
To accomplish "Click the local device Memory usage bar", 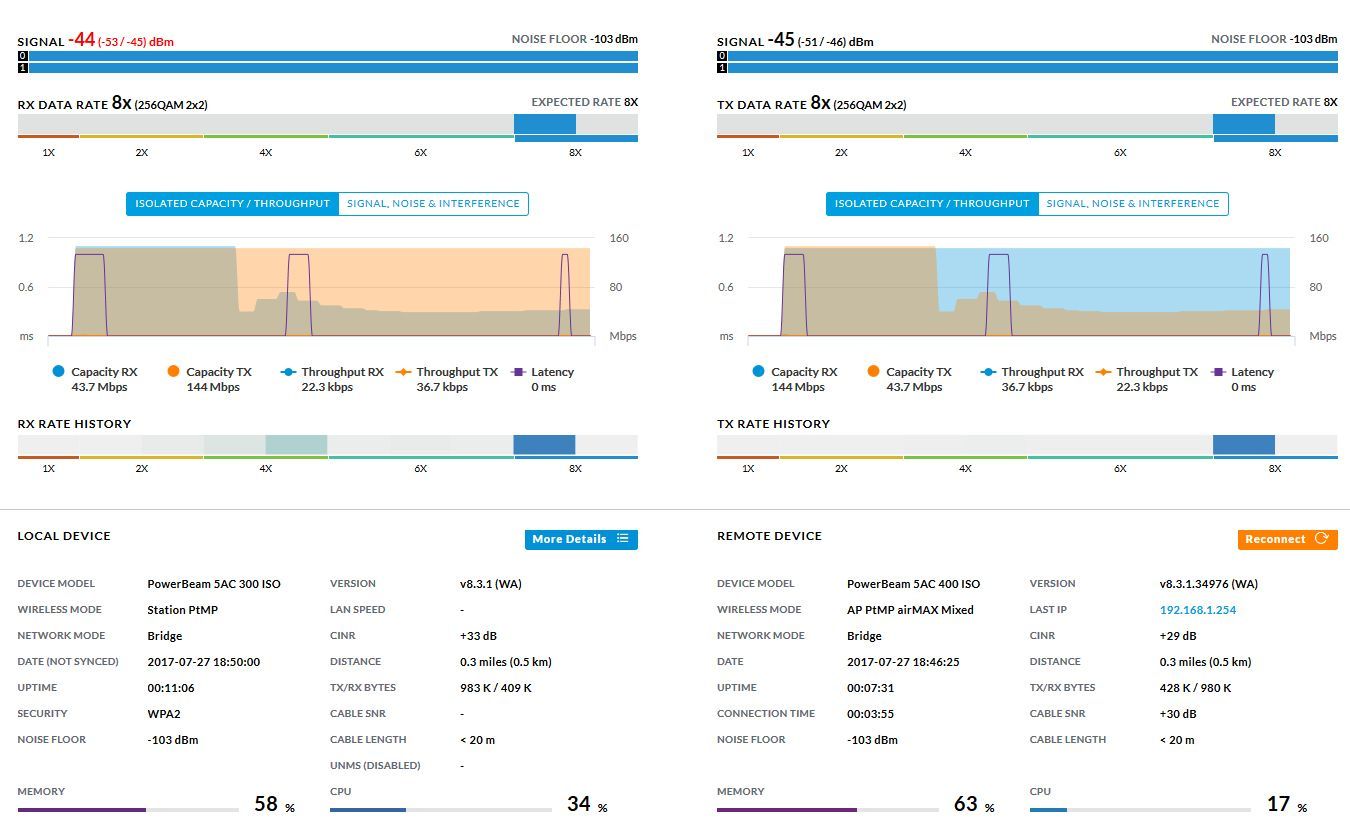I will click(x=128, y=810).
